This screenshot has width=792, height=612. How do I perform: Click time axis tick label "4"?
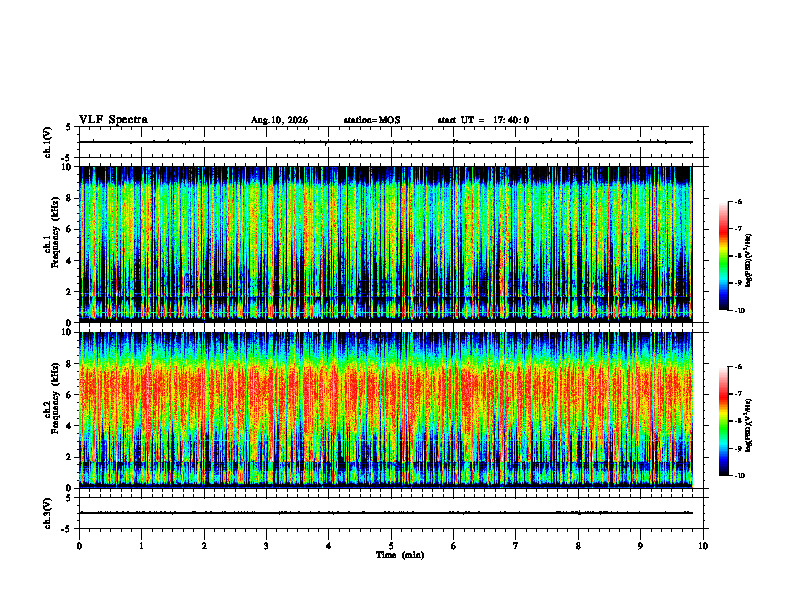pos(329,546)
